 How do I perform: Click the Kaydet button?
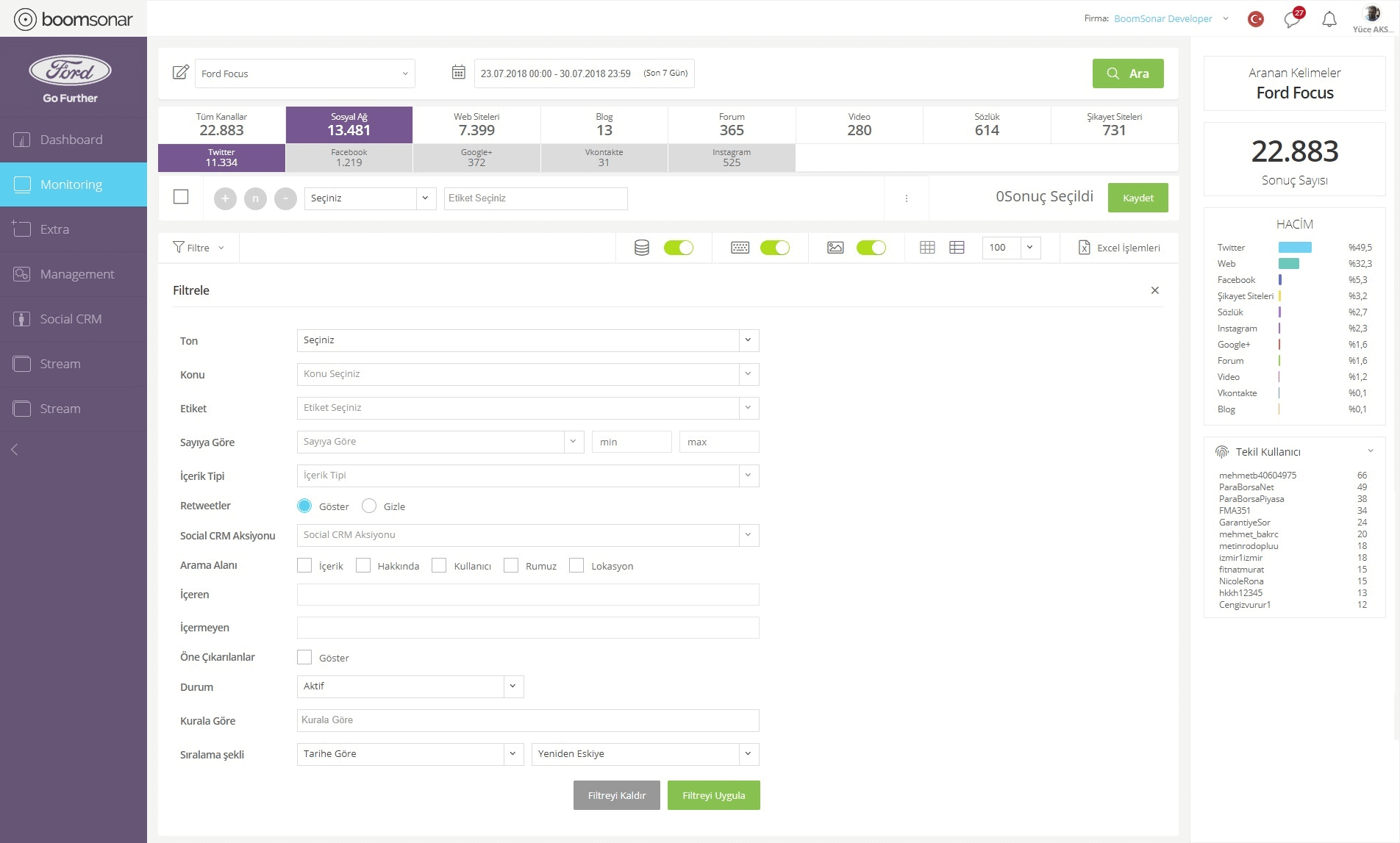point(1138,198)
